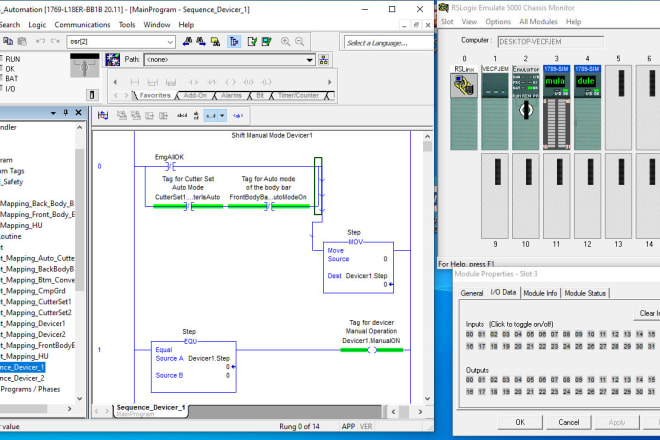The height and width of the screenshot is (440, 660).
Task: Click the Verify Routine checkmark icon
Action: [x=252, y=41]
